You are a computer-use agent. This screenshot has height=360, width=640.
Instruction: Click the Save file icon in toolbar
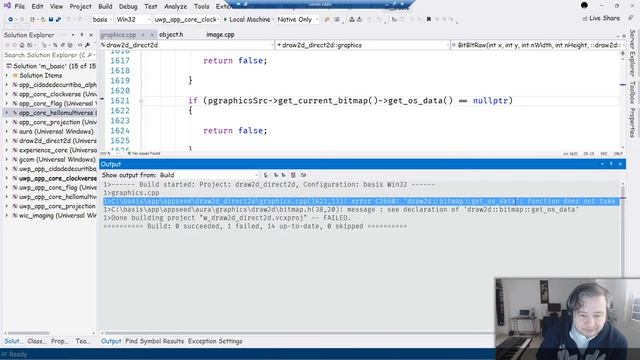pos(51,19)
